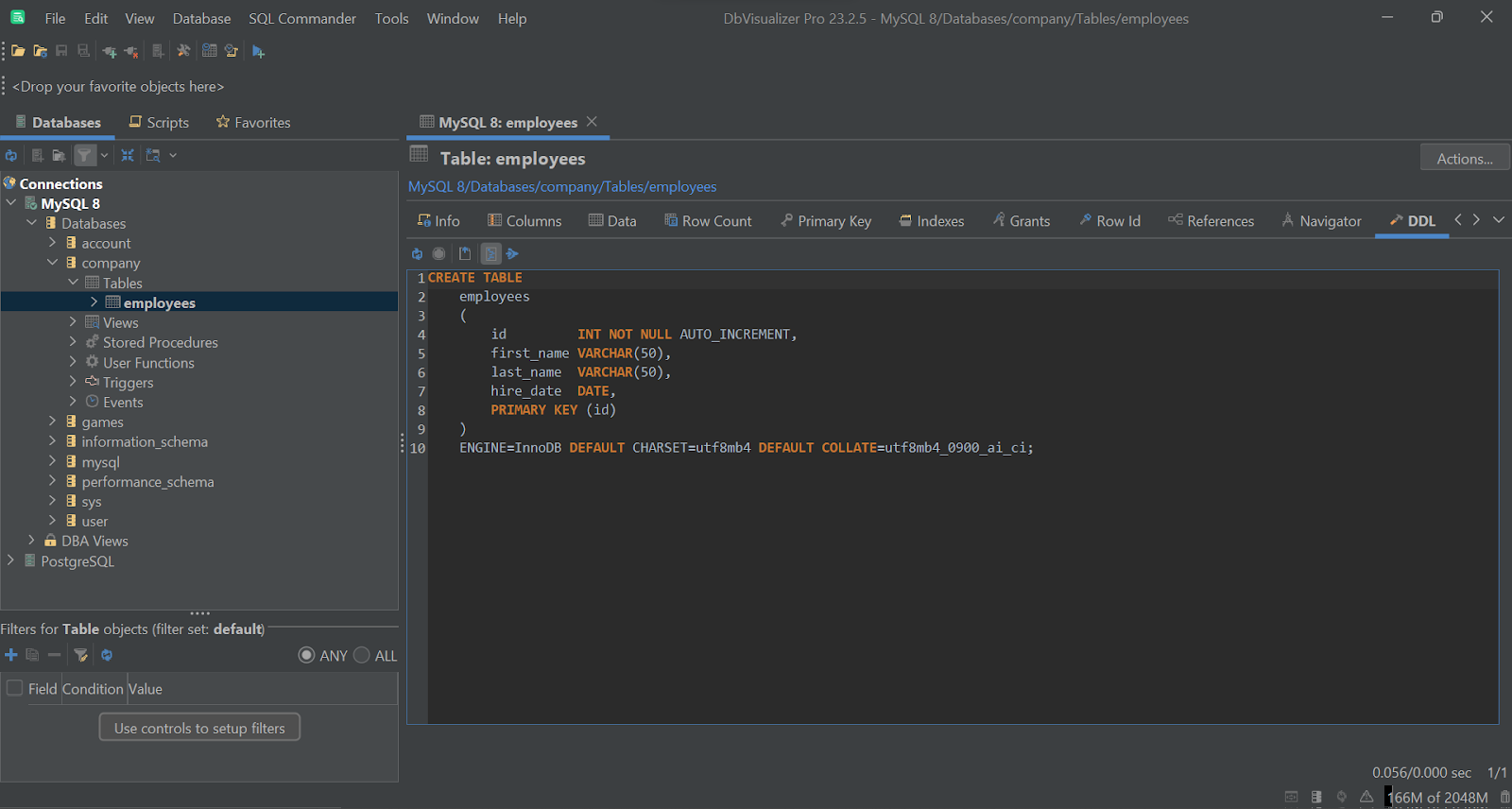Add a new filter with plus icon
The width and height of the screenshot is (1512, 809).
(x=11, y=655)
